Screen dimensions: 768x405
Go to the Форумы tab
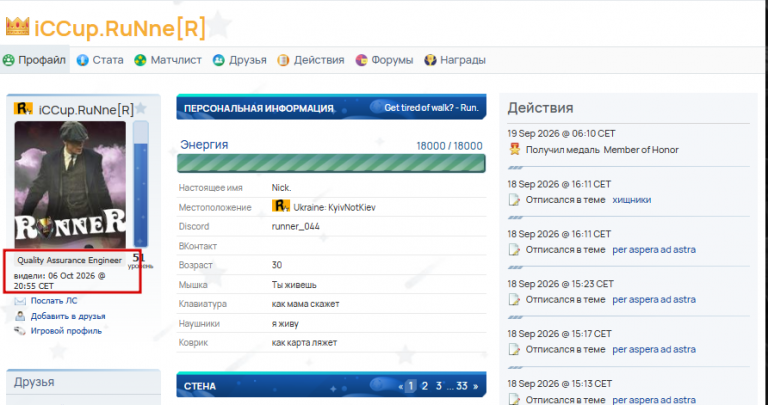tap(384, 60)
